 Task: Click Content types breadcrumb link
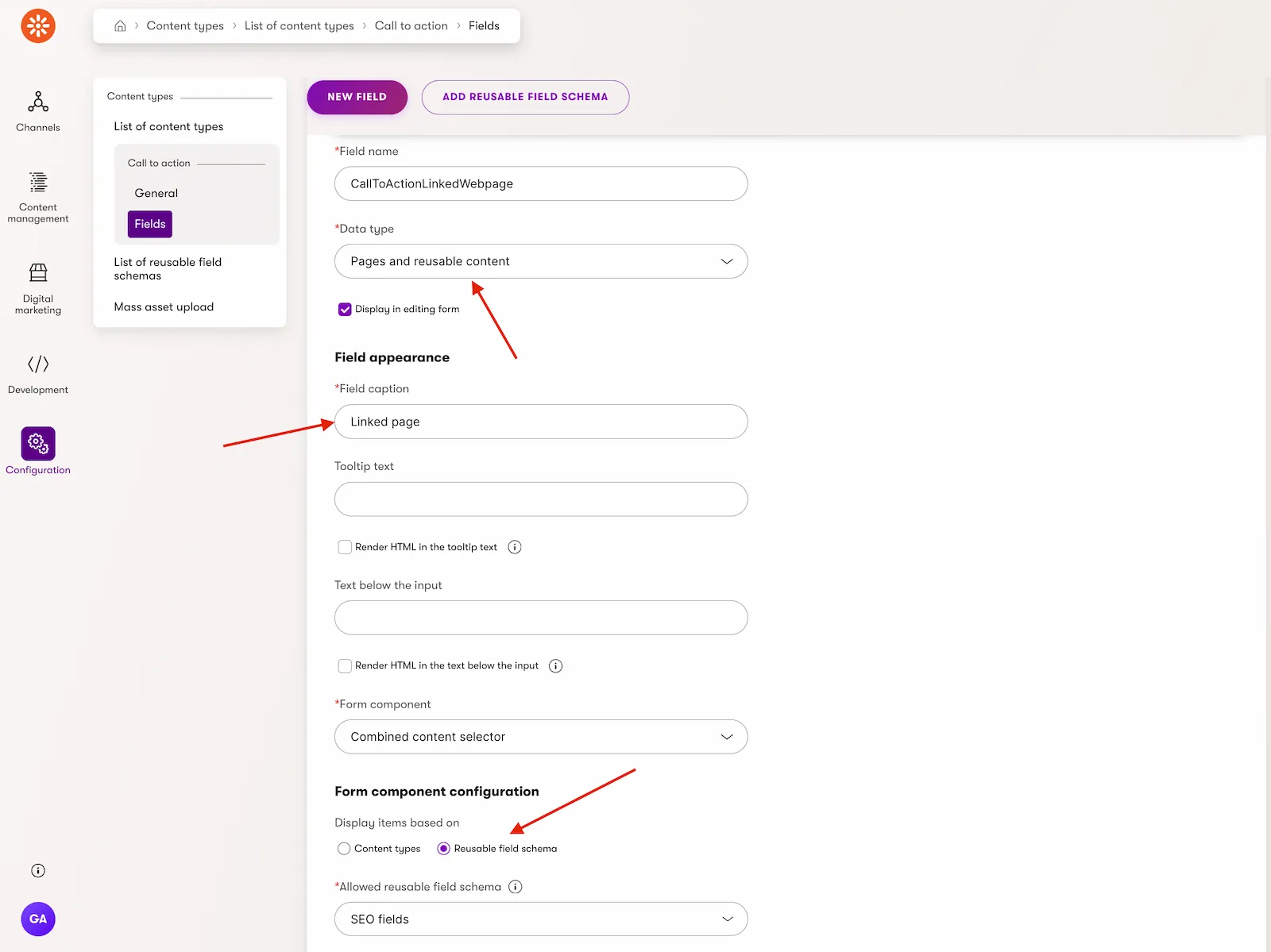[185, 25]
